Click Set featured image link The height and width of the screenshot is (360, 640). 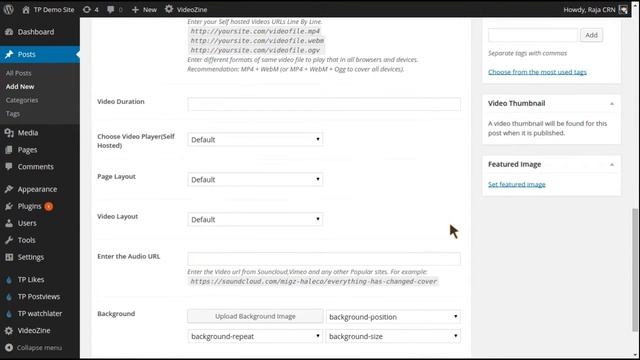[517, 184]
